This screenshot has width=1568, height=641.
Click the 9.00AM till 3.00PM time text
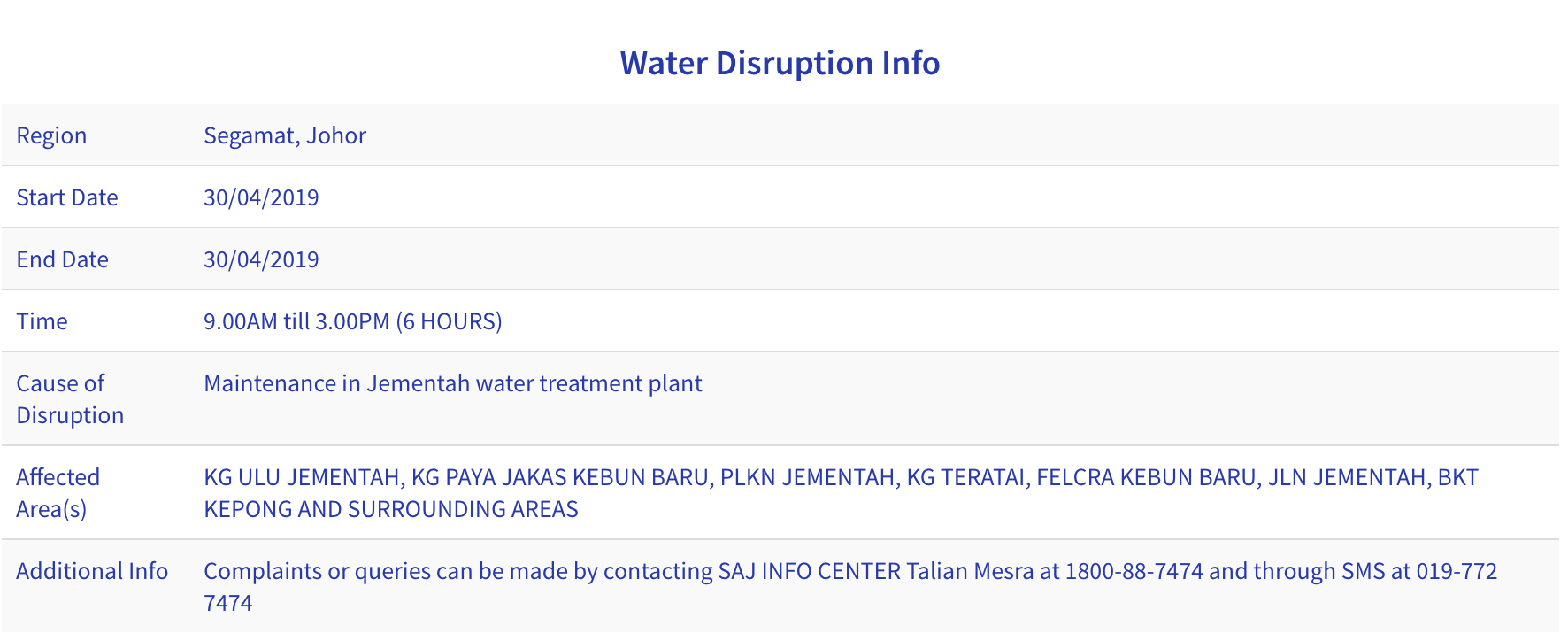click(296, 321)
